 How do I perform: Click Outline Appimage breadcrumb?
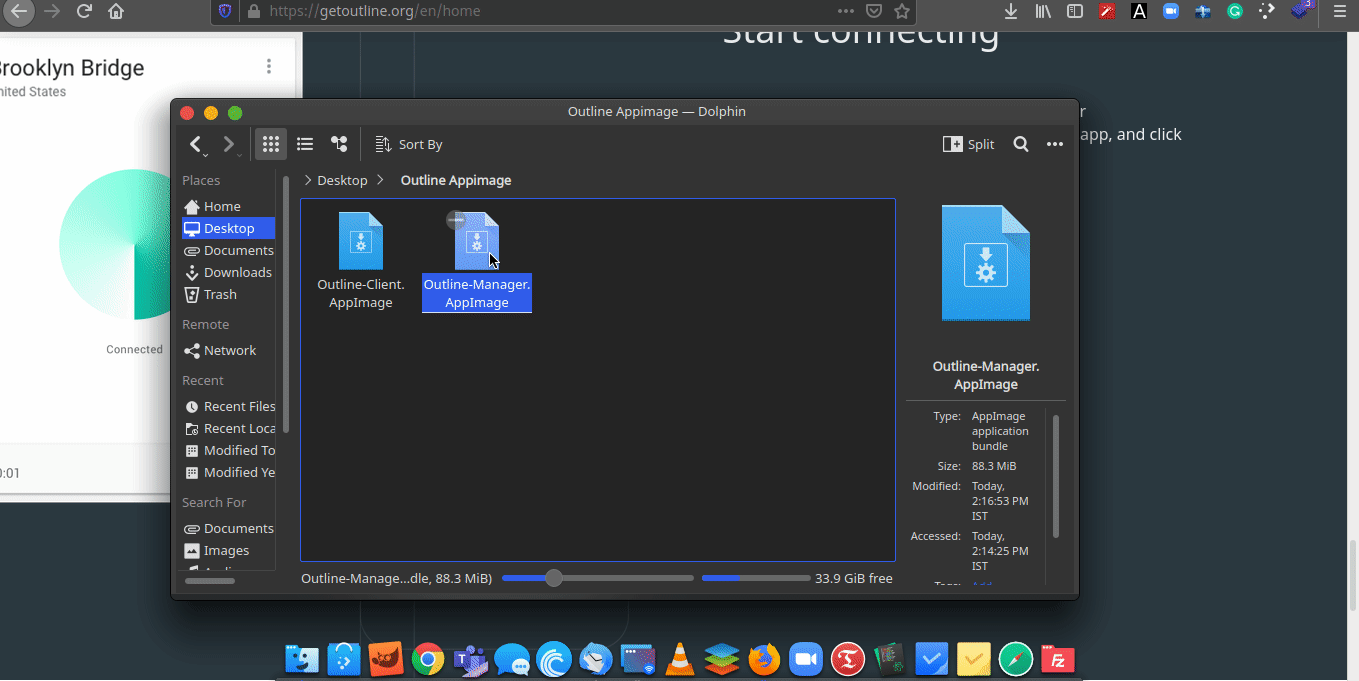click(x=455, y=180)
